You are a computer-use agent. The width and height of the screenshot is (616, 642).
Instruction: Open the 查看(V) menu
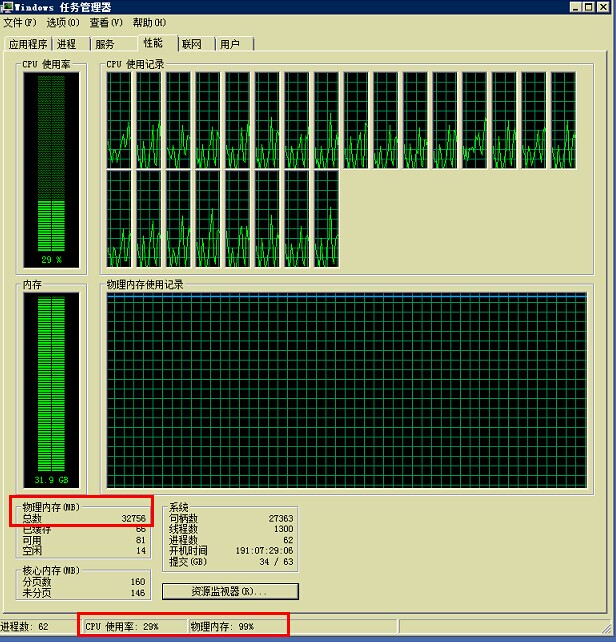(x=106, y=22)
